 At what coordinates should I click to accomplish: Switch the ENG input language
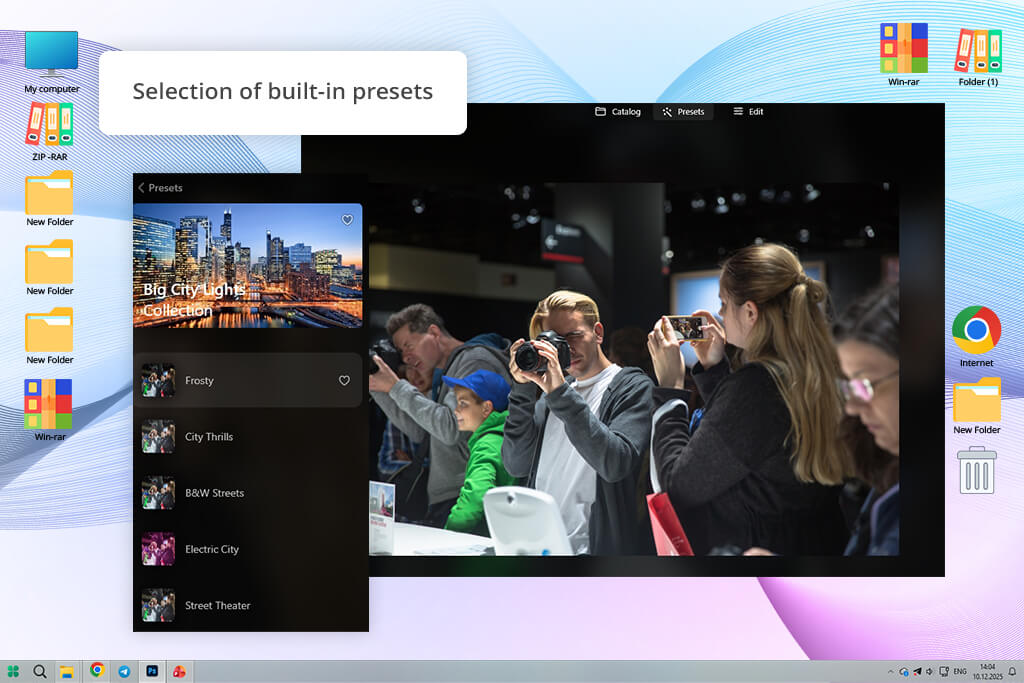click(x=960, y=671)
